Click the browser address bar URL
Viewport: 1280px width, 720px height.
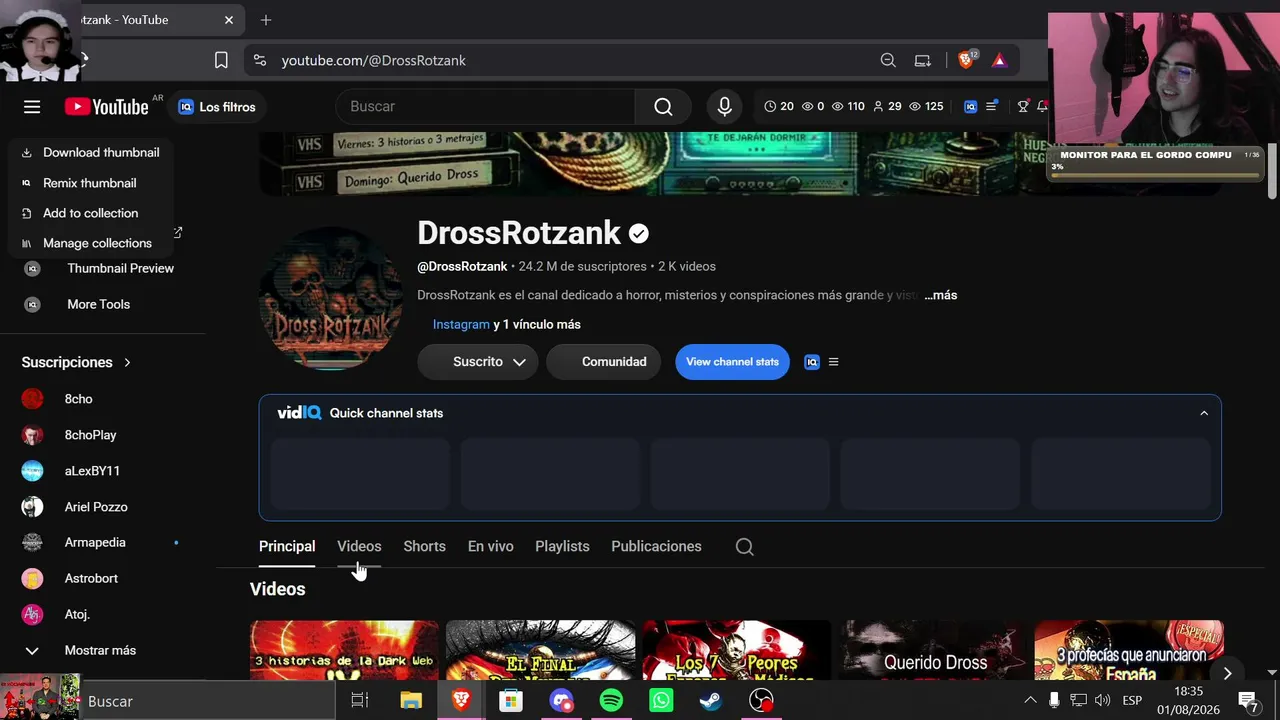coord(374,60)
